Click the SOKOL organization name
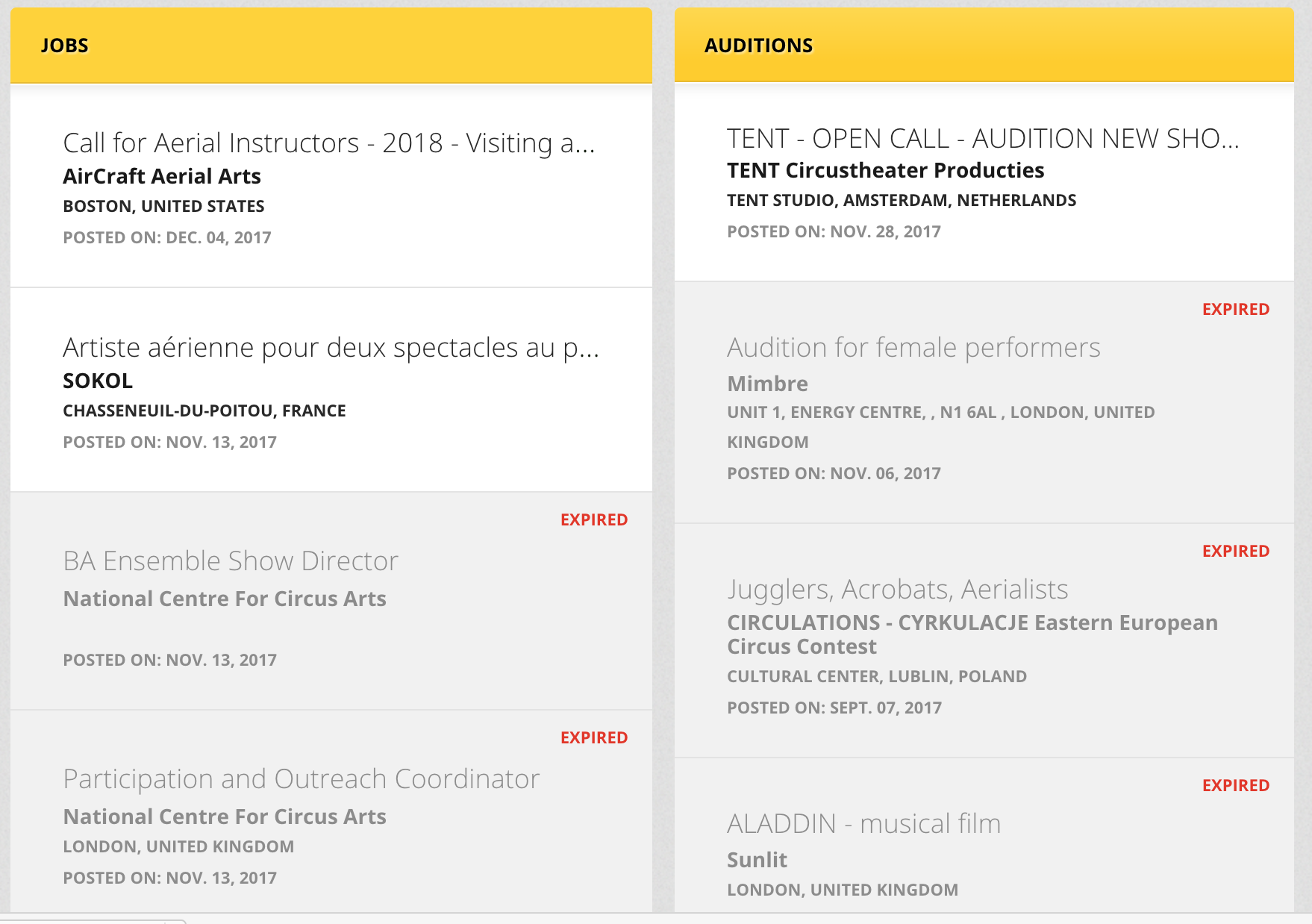The height and width of the screenshot is (924, 1312). tap(98, 381)
